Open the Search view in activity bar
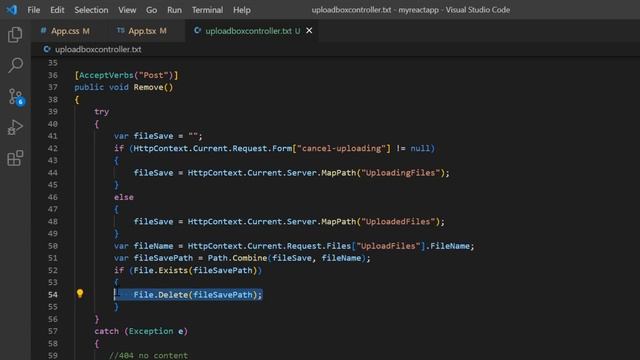The width and height of the screenshot is (640, 360). (x=15, y=65)
